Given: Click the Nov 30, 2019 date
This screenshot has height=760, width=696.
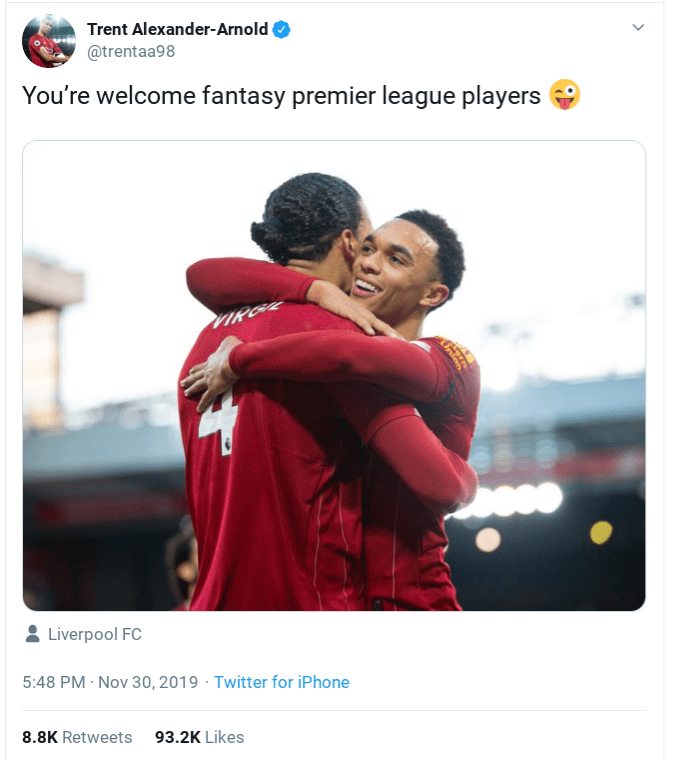Looking at the screenshot, I should coord(149,682).
